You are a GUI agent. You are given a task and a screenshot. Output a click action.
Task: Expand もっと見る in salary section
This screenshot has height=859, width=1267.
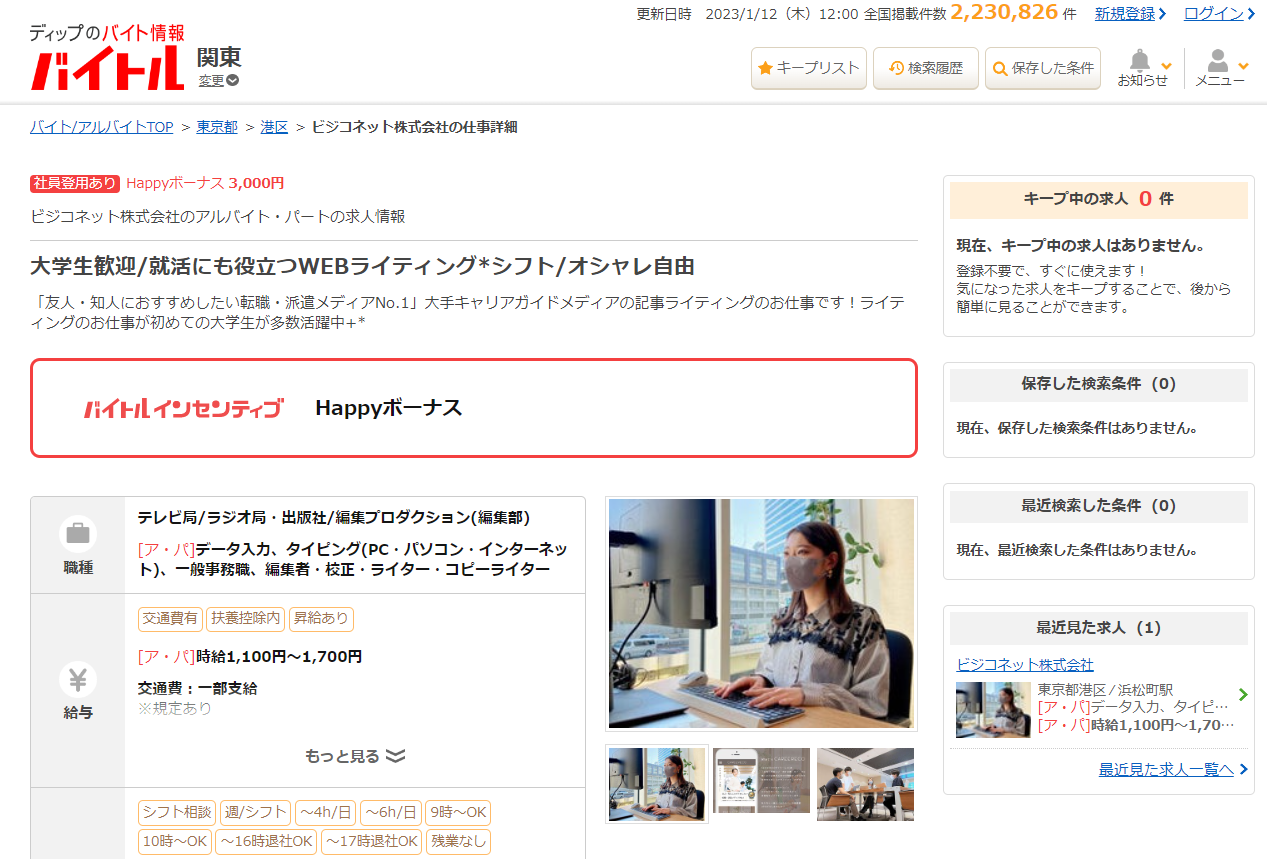click(355, 756)
